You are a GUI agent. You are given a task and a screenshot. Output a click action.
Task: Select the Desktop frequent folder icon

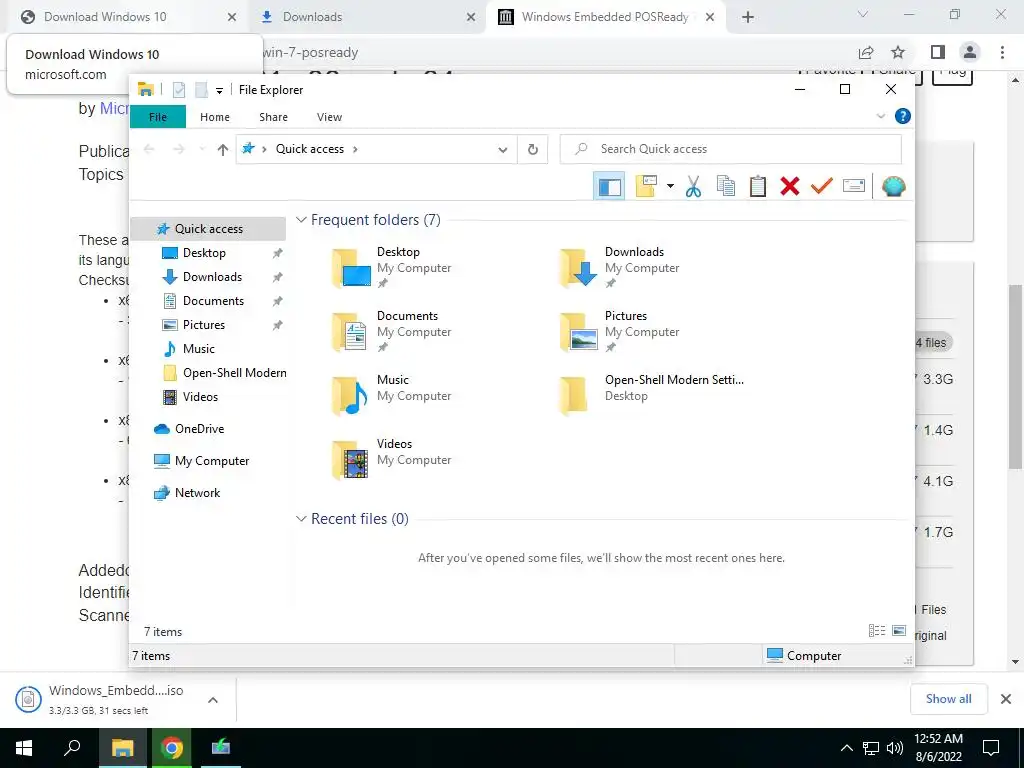pyautogui.click(x=350, y=268)
